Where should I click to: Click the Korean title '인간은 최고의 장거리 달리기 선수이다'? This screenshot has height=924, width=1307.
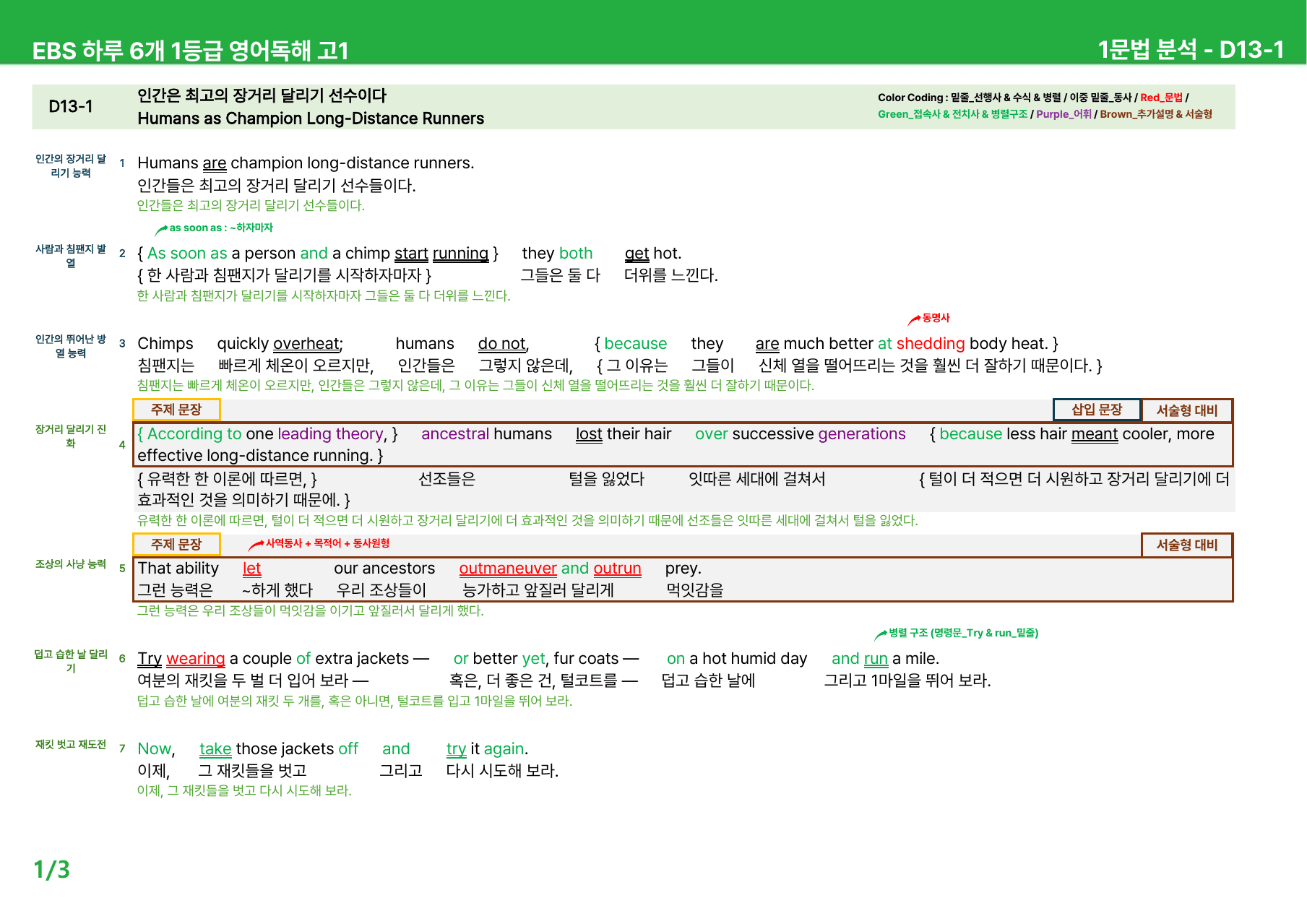(262, 95)
